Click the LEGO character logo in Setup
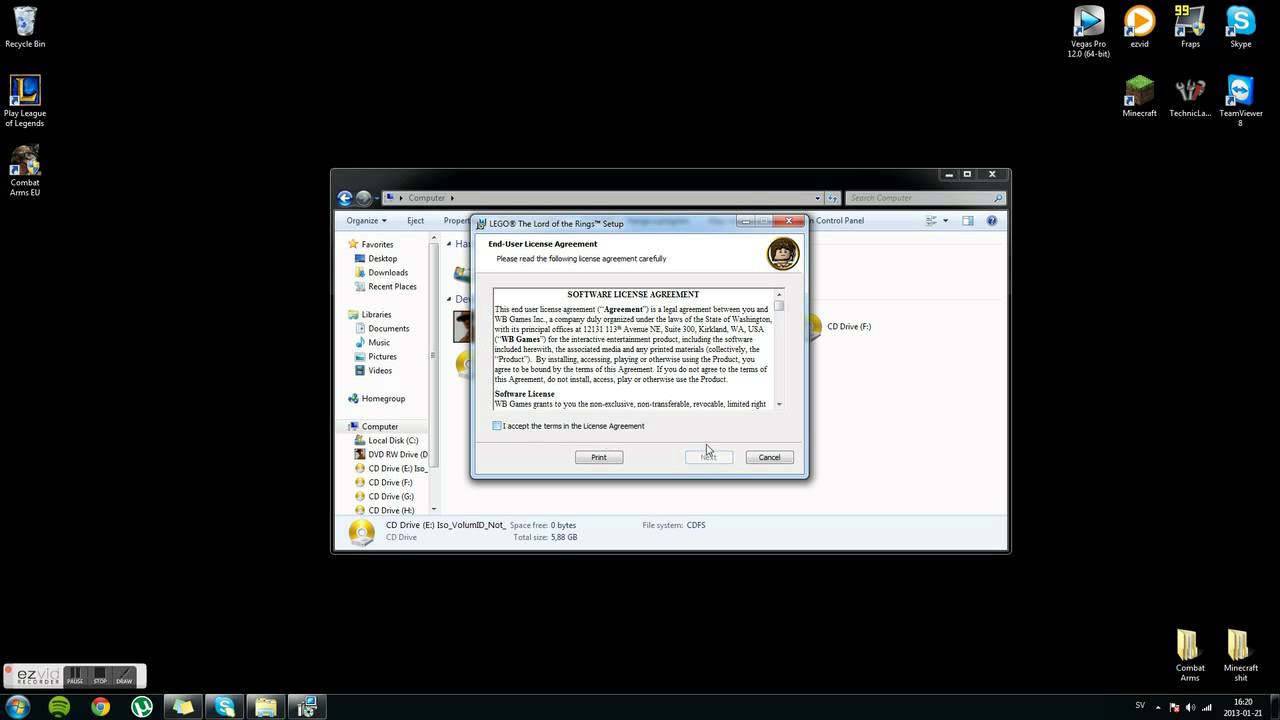The height and width of the screenshot is (720, 1280). (x=783, y=253)
